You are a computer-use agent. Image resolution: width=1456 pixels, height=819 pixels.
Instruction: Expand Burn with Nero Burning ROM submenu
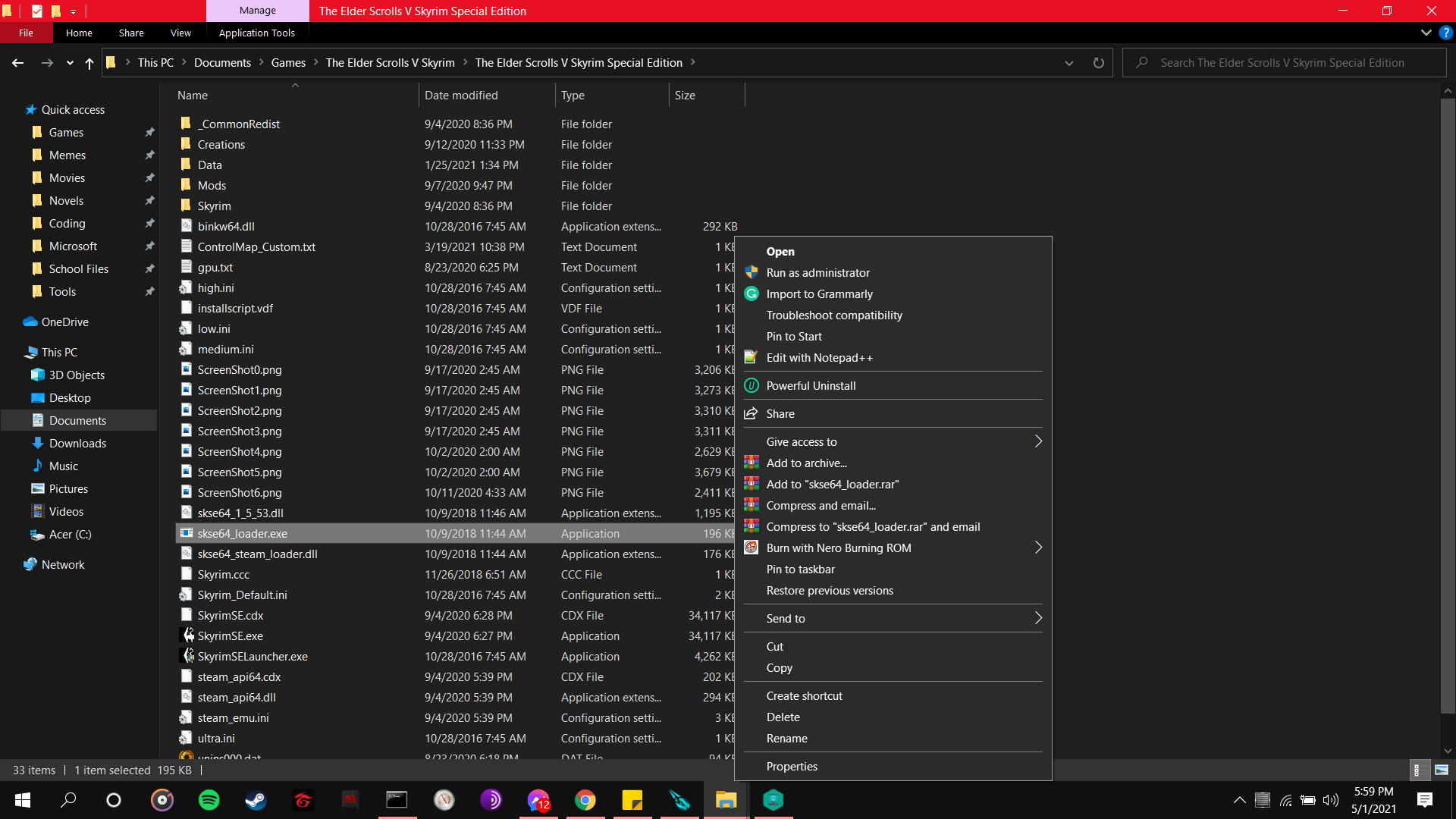pos(1038,548)
